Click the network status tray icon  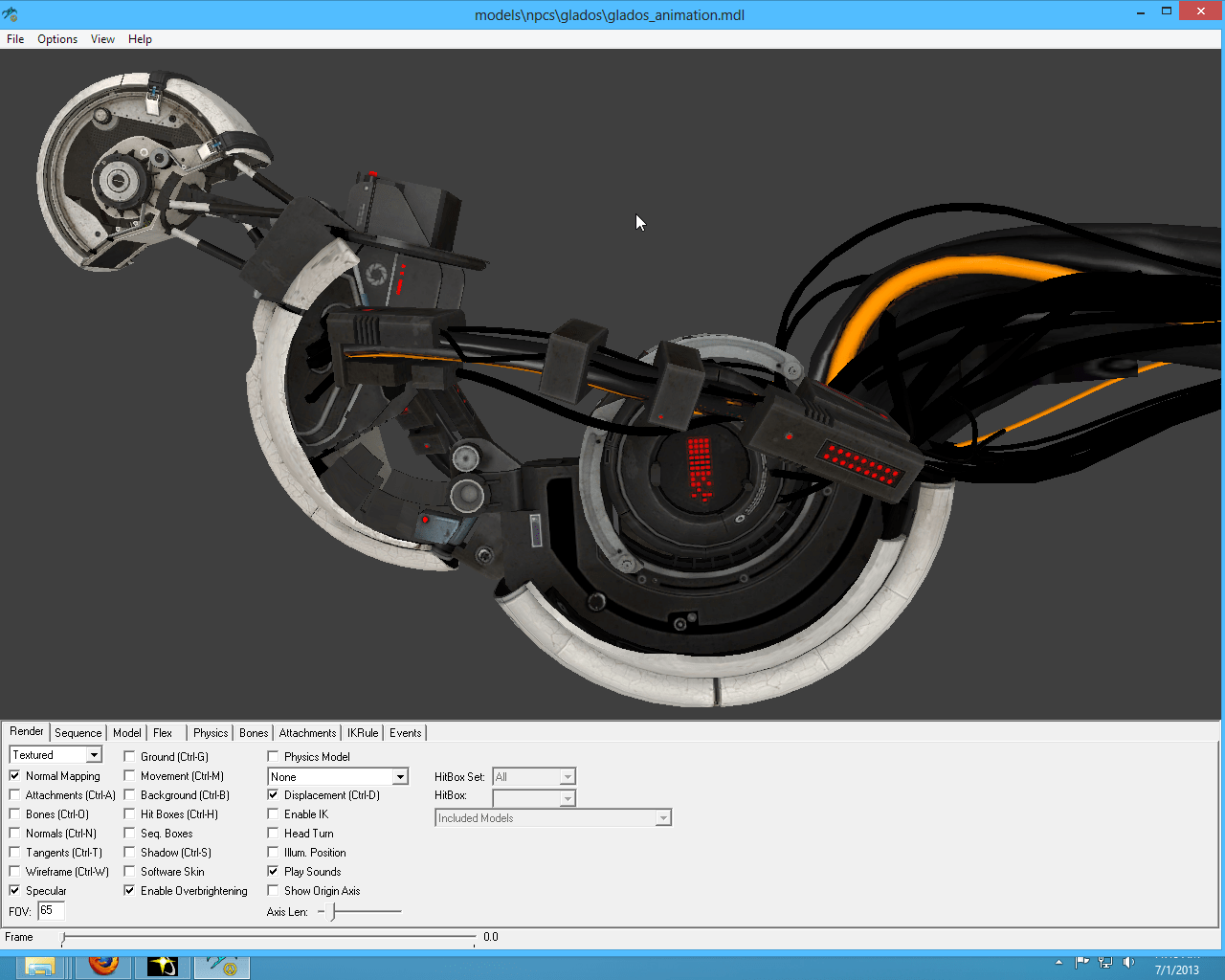tap(1105, 963)
